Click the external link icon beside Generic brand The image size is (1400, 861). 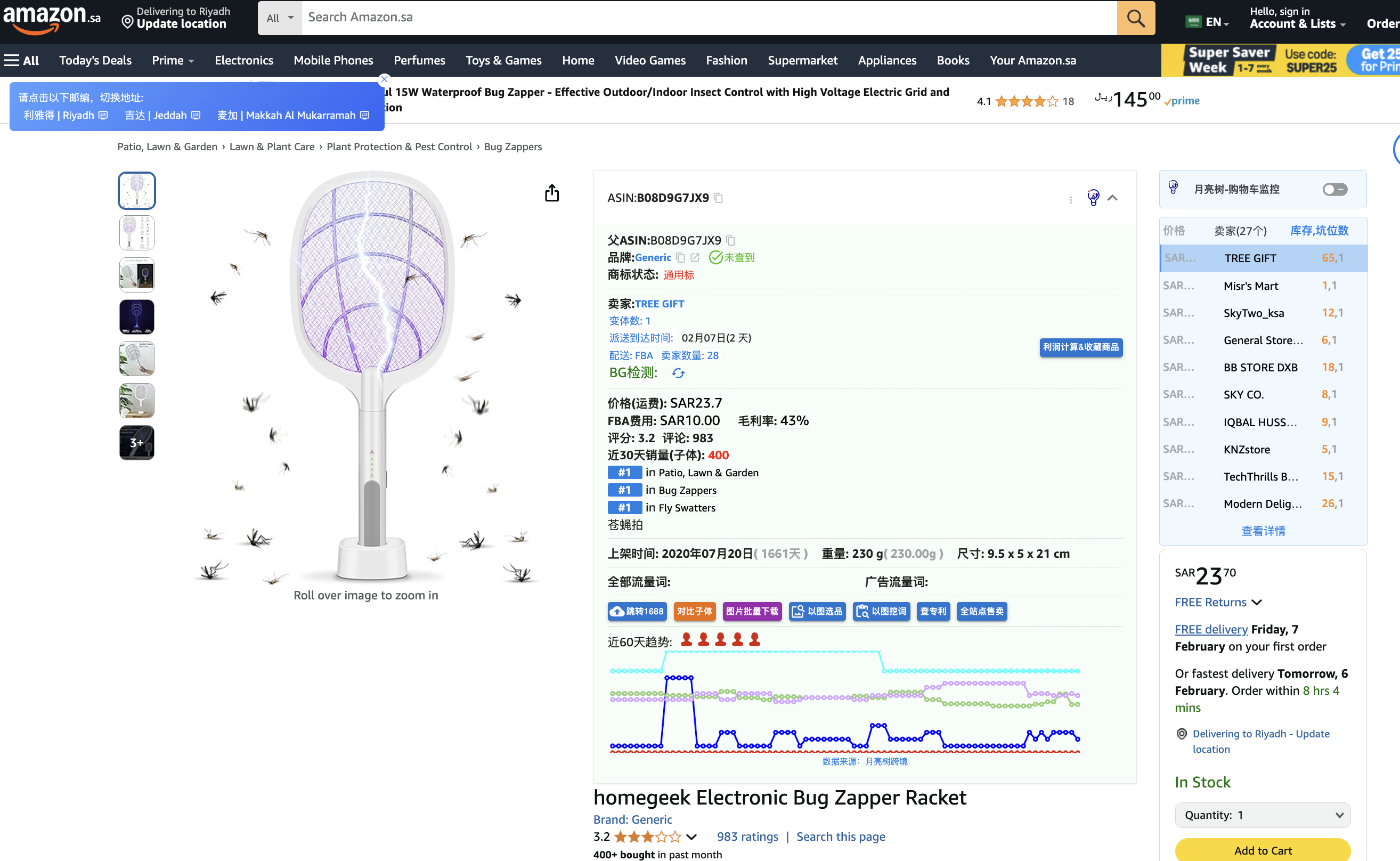(x=695, y=258)
